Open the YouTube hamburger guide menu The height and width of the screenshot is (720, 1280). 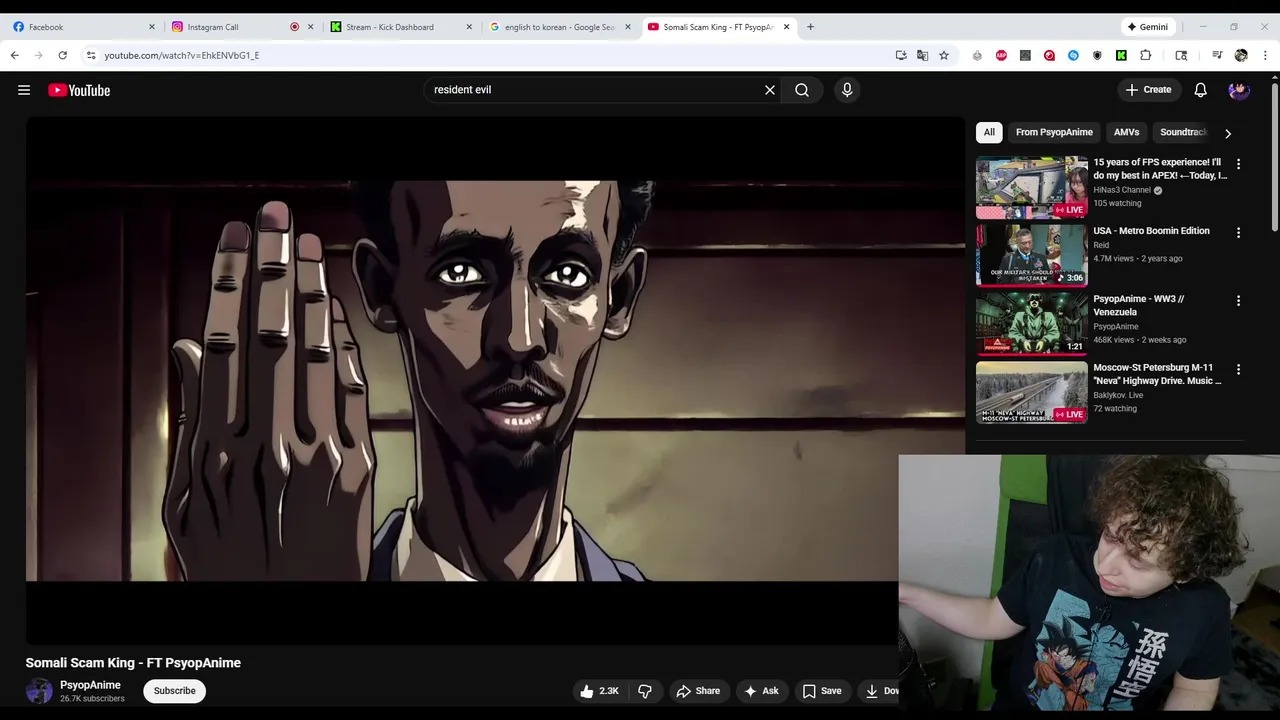coord(24,90)
